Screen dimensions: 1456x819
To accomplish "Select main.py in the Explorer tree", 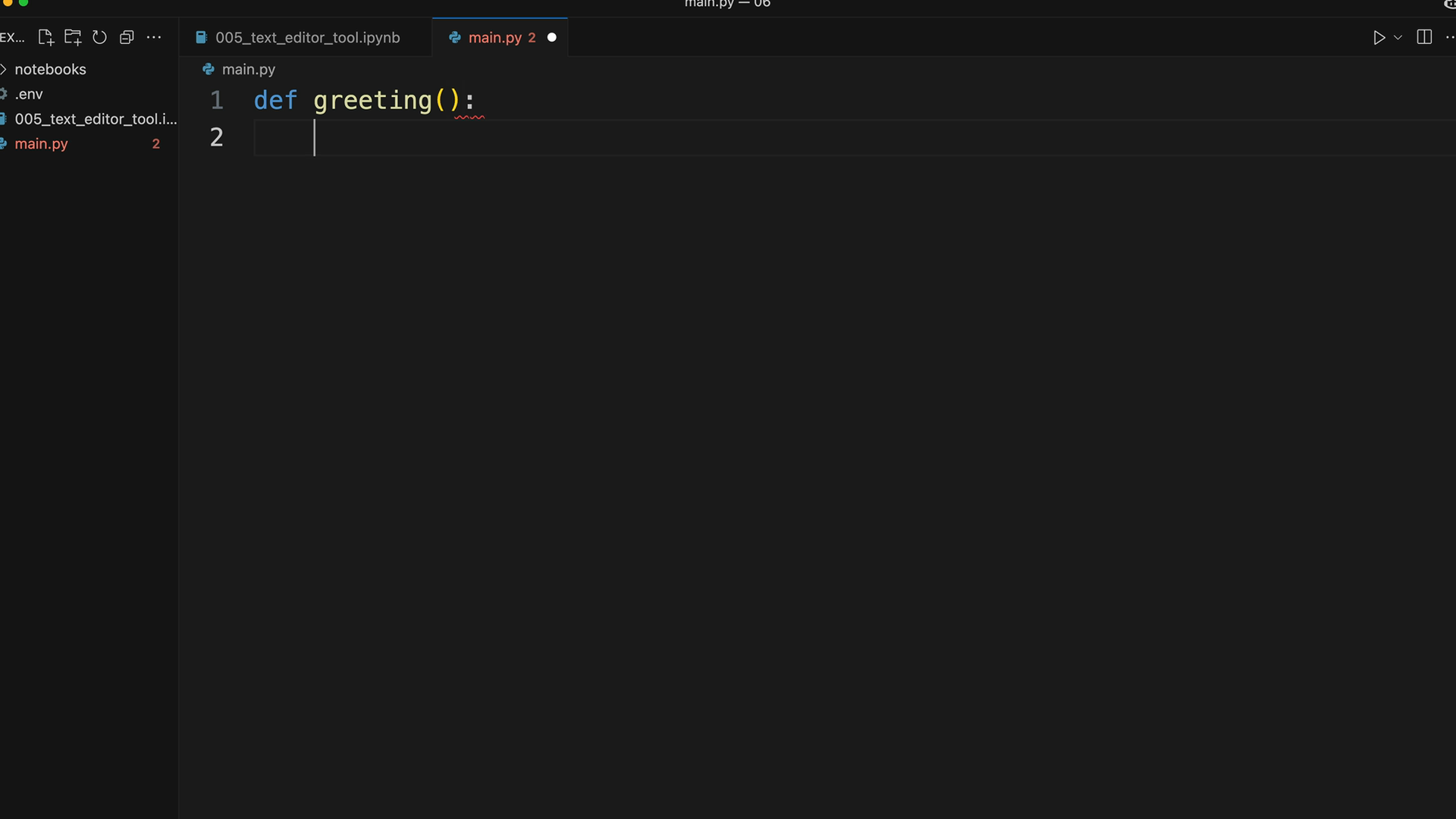I will (41, 143).
